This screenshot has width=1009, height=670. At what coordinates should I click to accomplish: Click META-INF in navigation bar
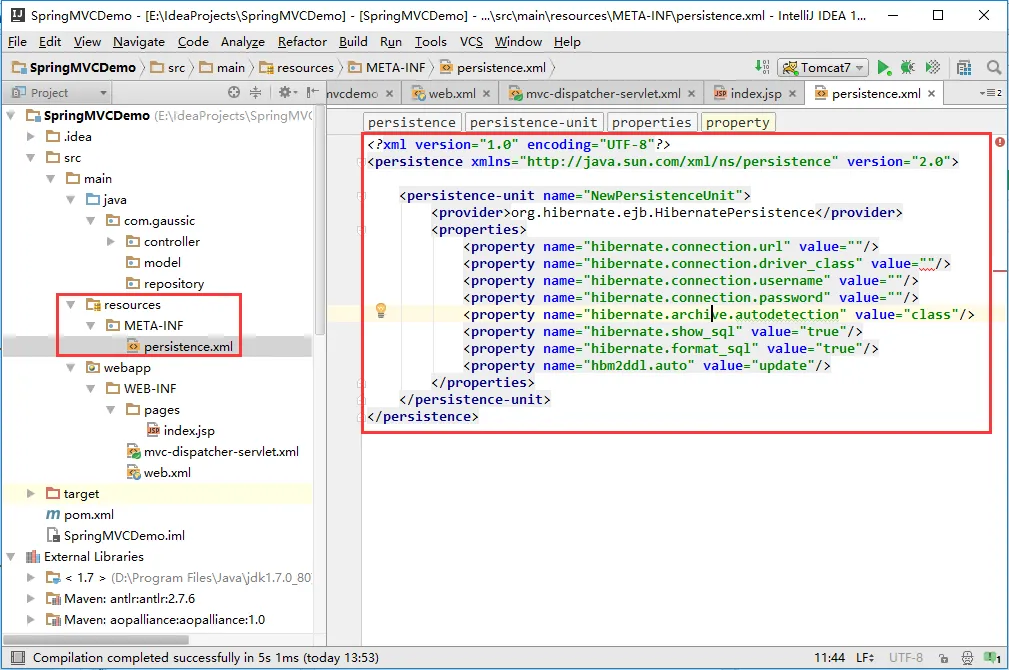click(x=387, y=68)
